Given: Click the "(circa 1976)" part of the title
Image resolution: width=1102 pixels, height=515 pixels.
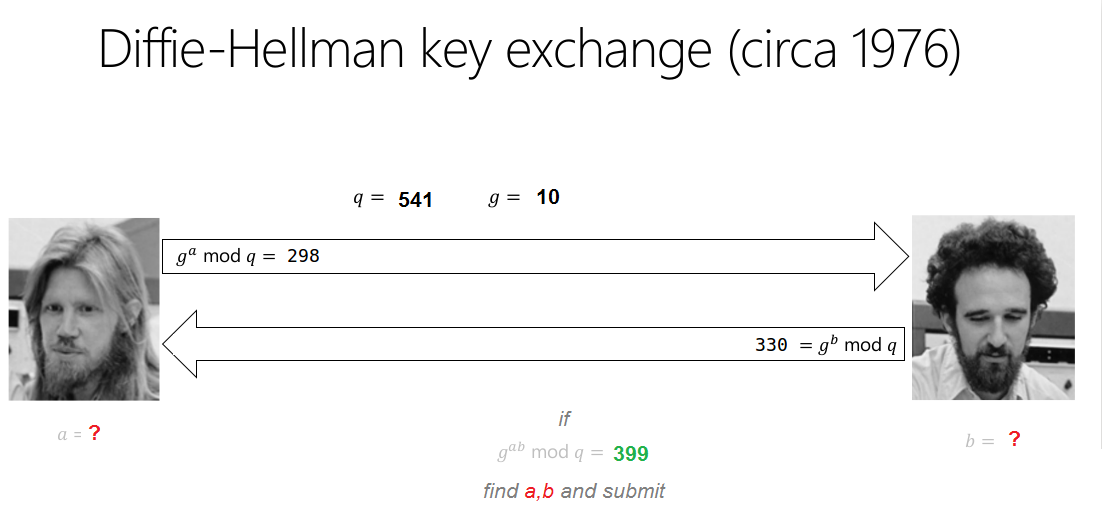Looking at the screenshot, I should 844,50.
